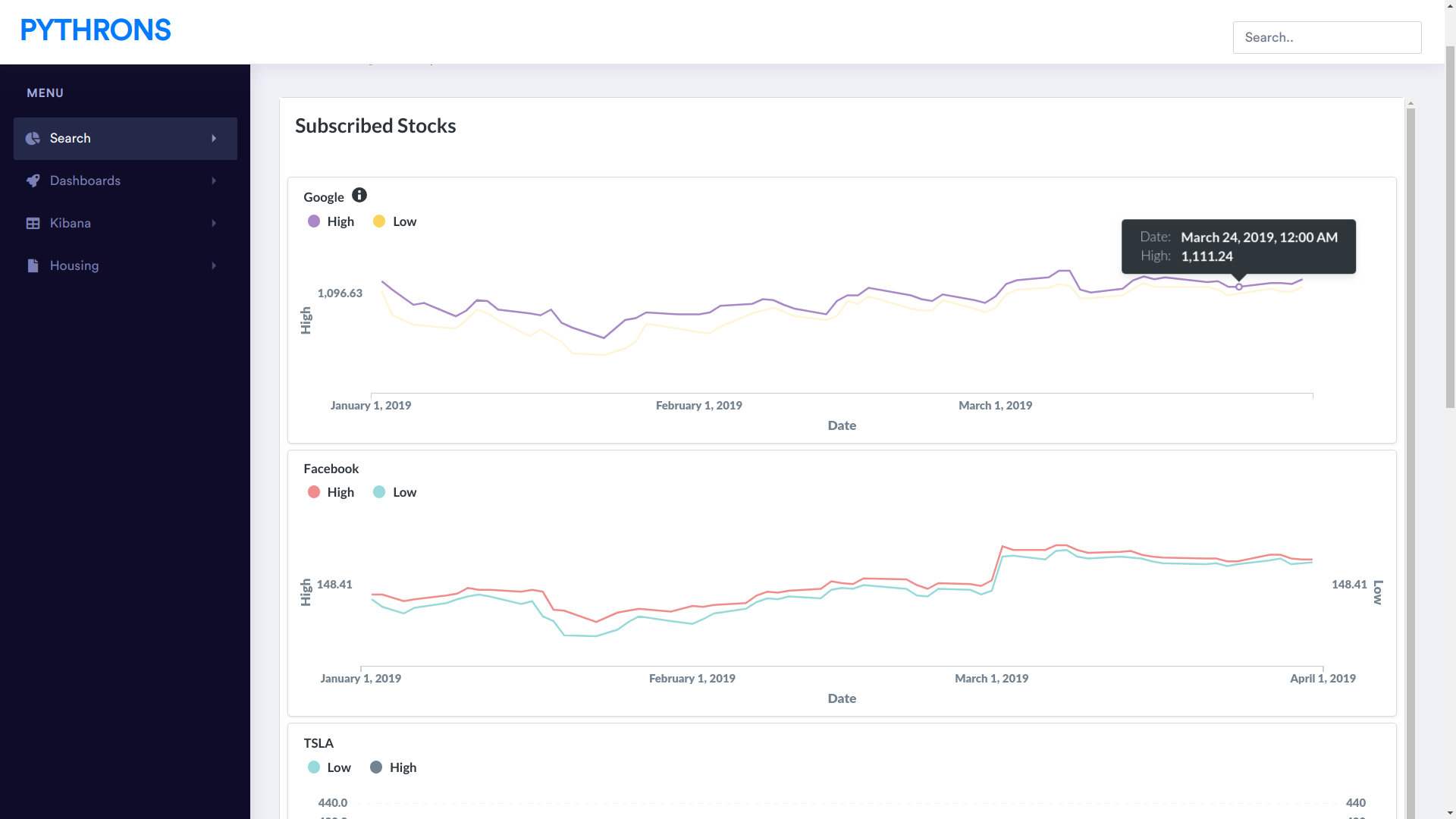Screen dimensions: 1456x819
Task: Click the scrollbar up arrow in stocks panel
Action: tap(1410, 103)
